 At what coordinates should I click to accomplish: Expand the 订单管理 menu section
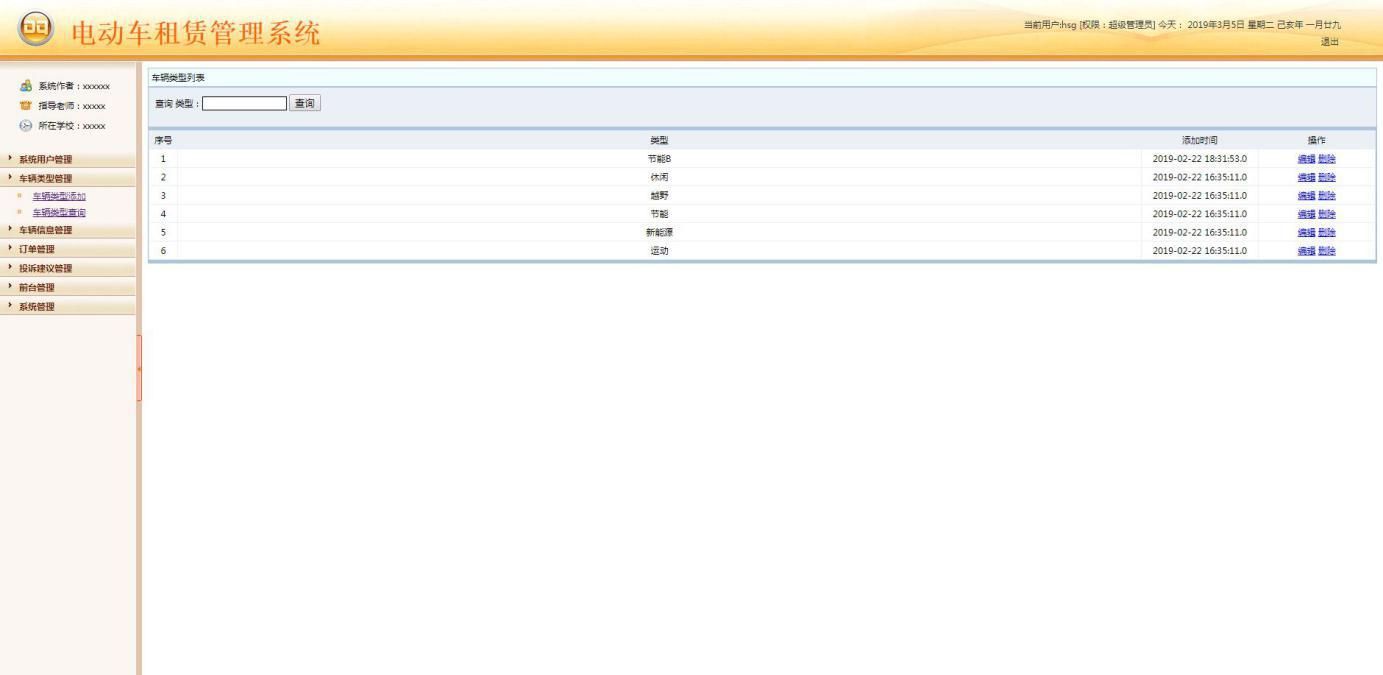click(x=68, y=249)
